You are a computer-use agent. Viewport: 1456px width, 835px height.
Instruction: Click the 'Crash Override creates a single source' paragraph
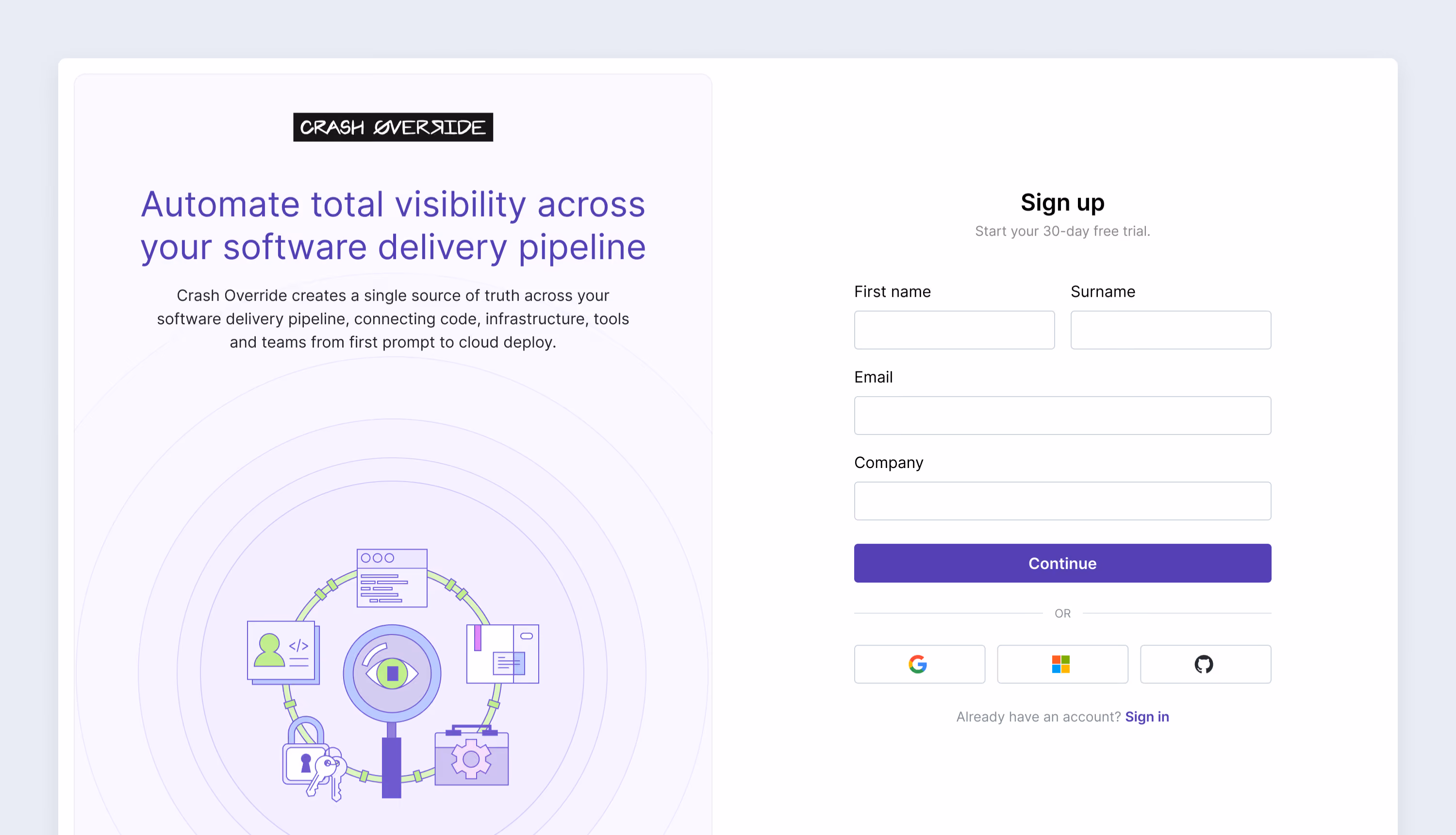click(393, 319)
